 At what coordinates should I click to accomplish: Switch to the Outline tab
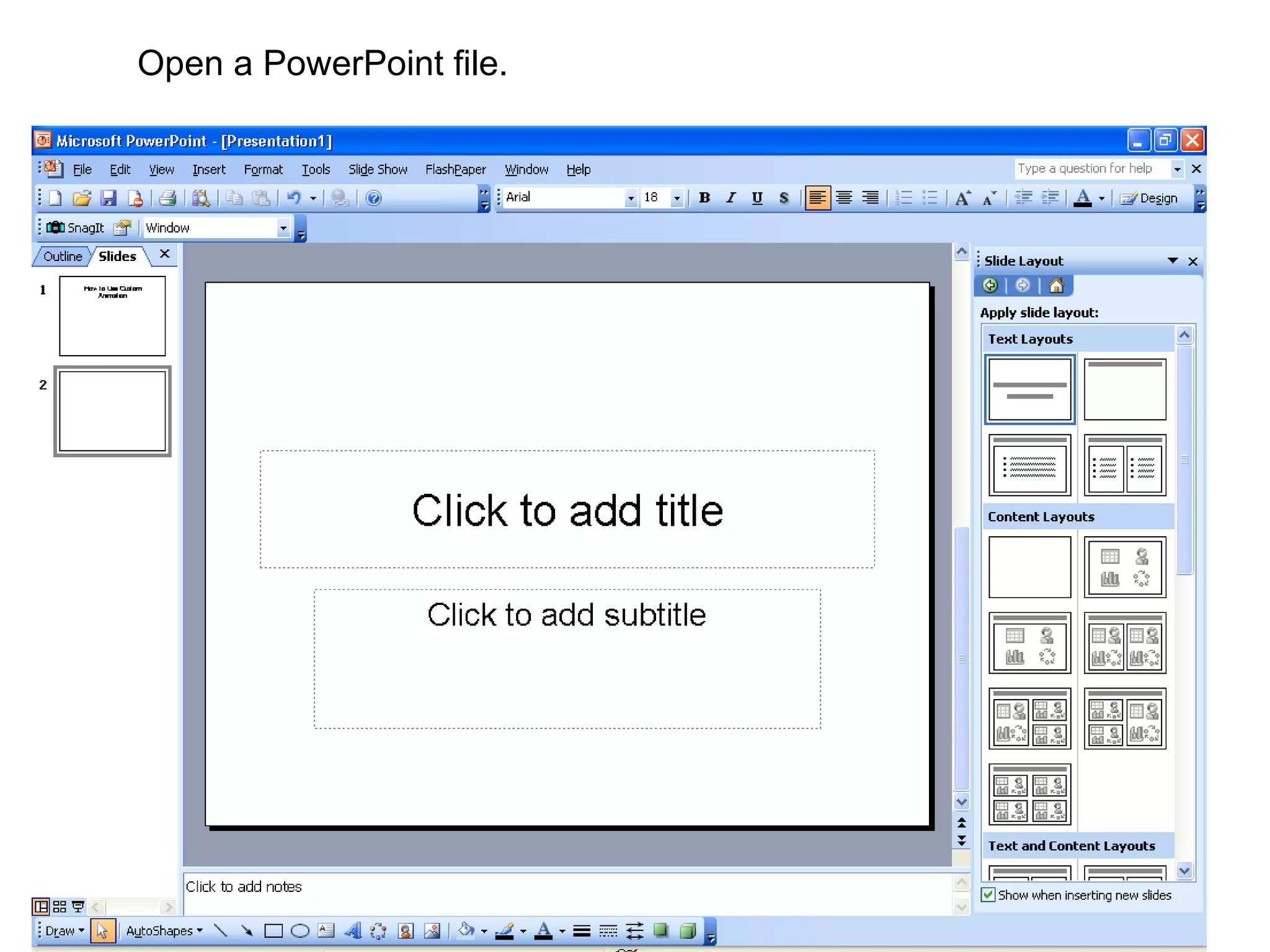(x=63, y=257)
